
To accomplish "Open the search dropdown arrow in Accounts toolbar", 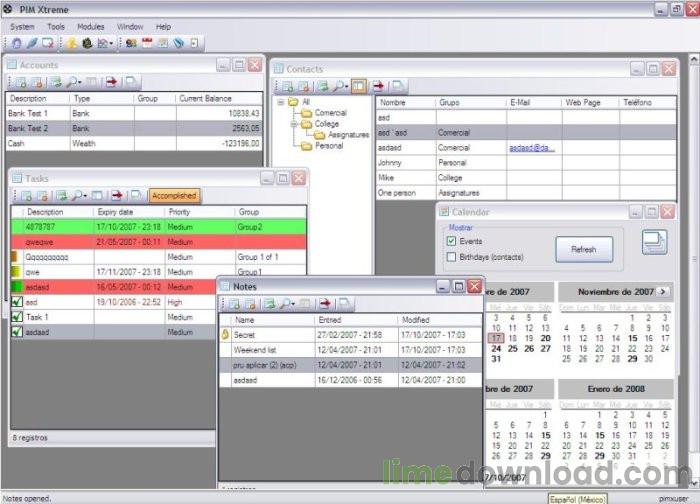I will (79, 82).
